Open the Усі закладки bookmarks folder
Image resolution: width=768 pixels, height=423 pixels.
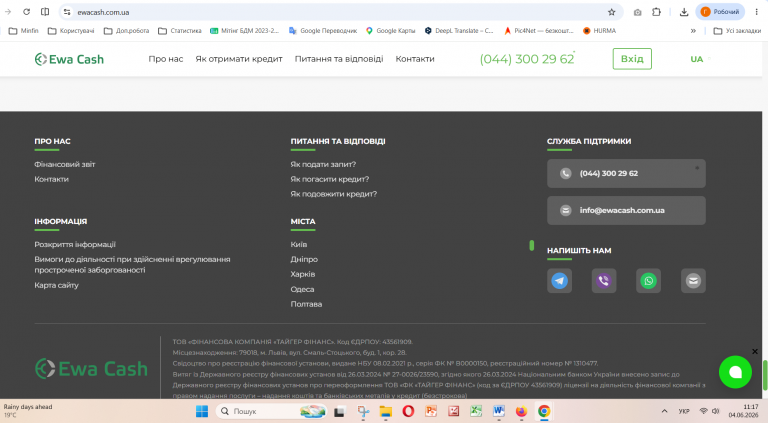[737, 30]
